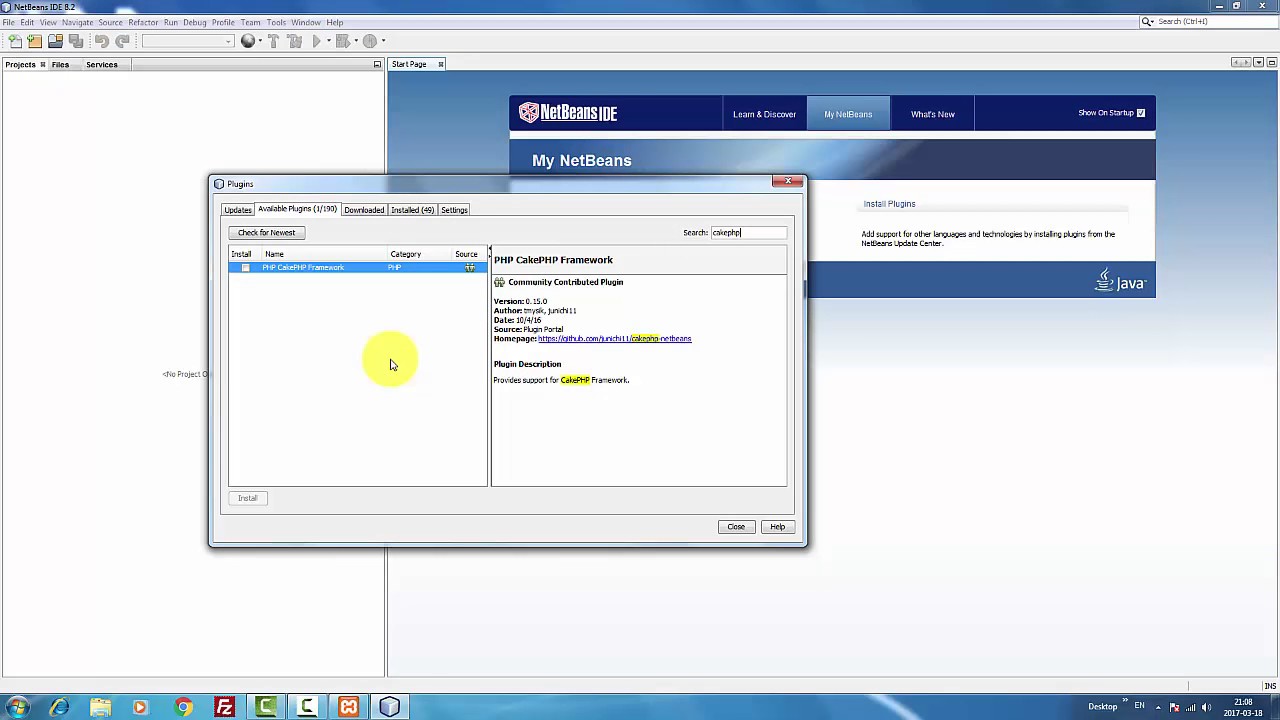Image resolution: width=1280 pixels, height=720 pixels.
Task: Click the Install button in Plugins dialog
Action: tap(247, 498)
